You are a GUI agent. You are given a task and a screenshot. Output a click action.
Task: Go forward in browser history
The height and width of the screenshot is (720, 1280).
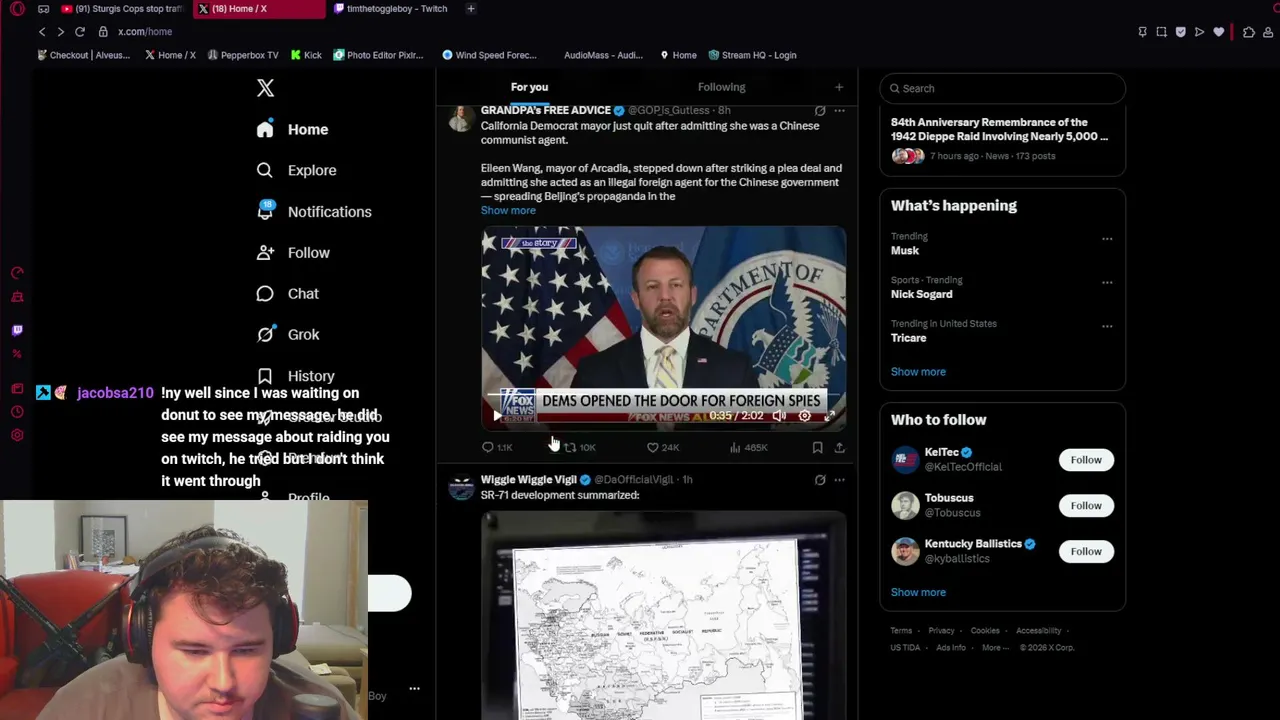tap(60, 32)
